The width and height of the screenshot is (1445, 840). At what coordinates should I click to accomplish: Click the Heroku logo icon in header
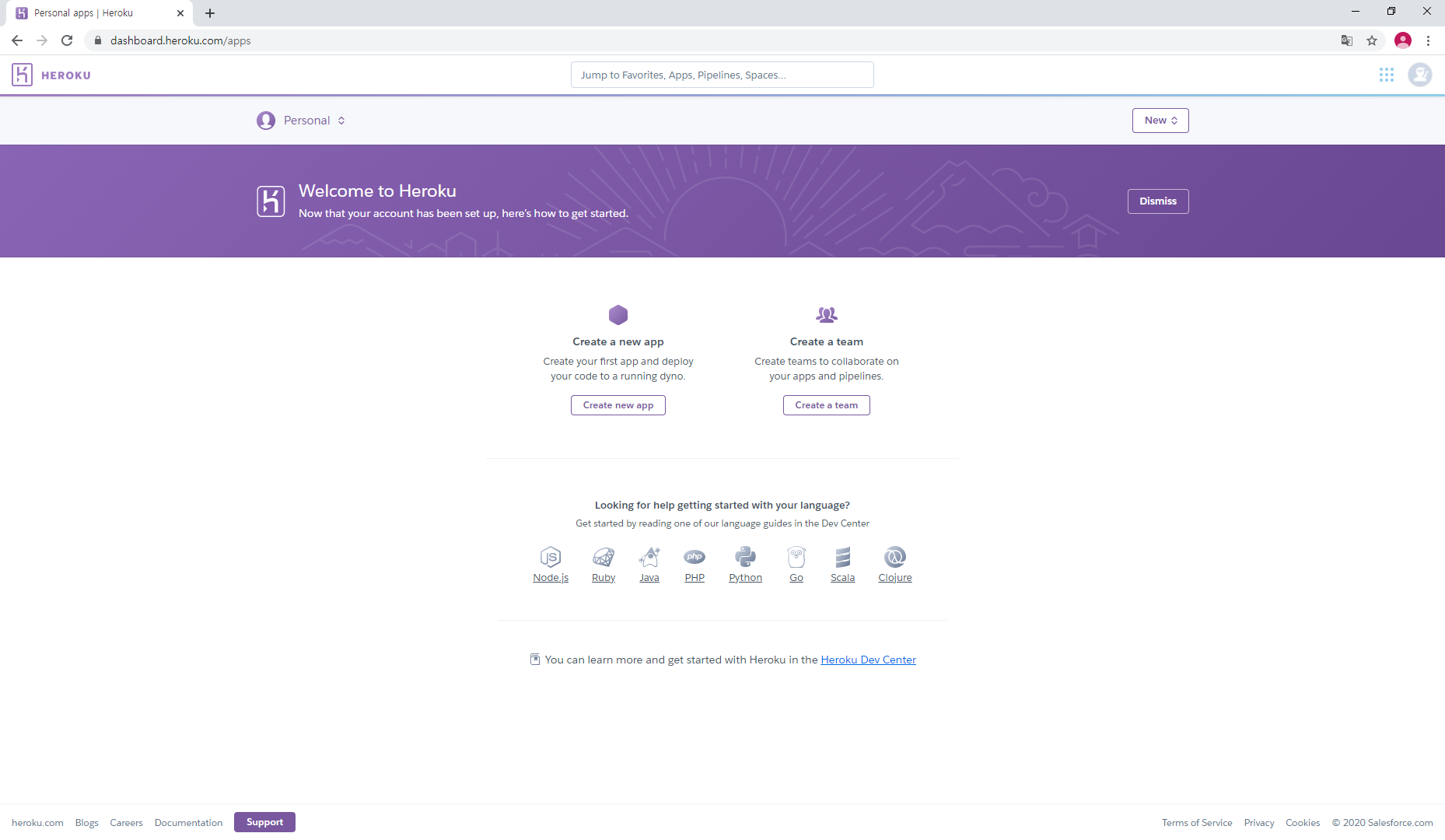point(22,75)
